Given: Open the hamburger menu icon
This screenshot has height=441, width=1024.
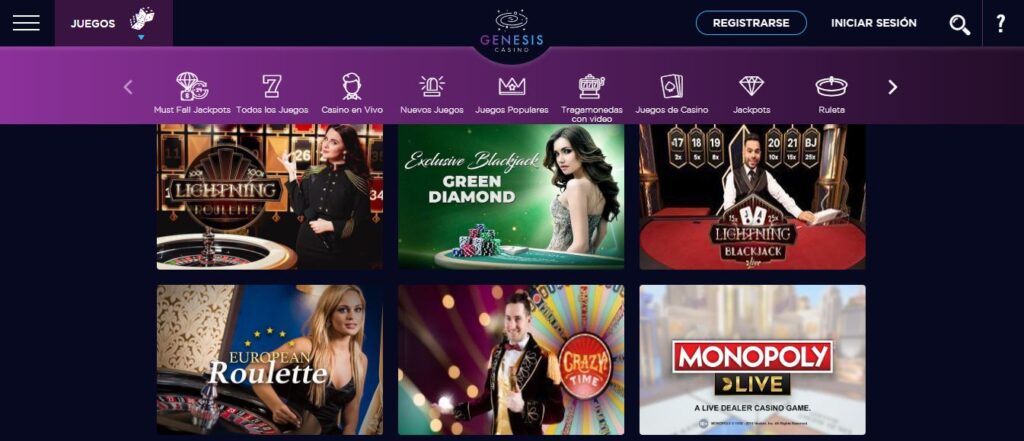Looking at the screenshot, I should (x=26, y=23).
